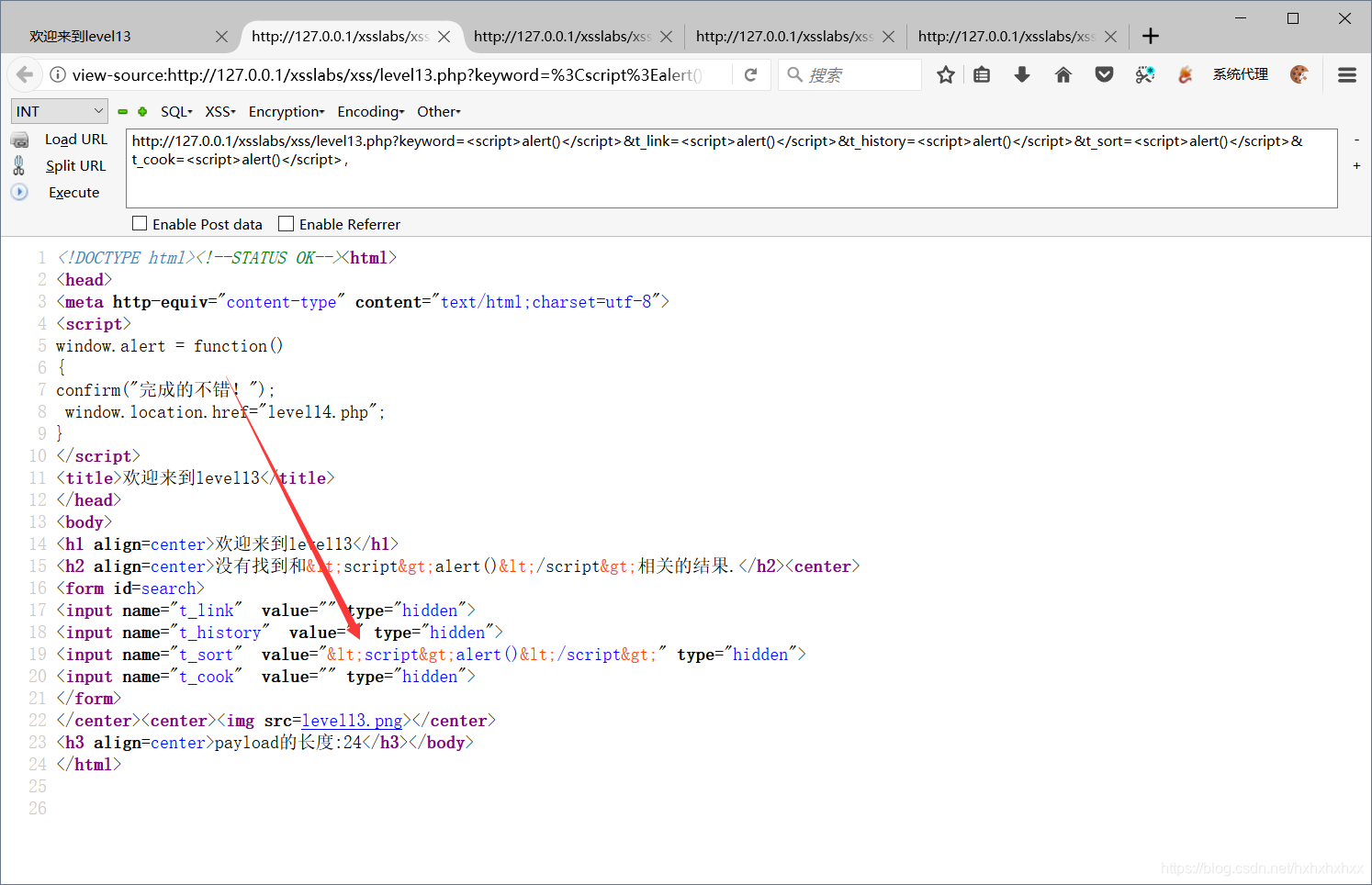Click the HackBar green minus icon
This screenshot has width=1372, height=885.
[123, 111]
